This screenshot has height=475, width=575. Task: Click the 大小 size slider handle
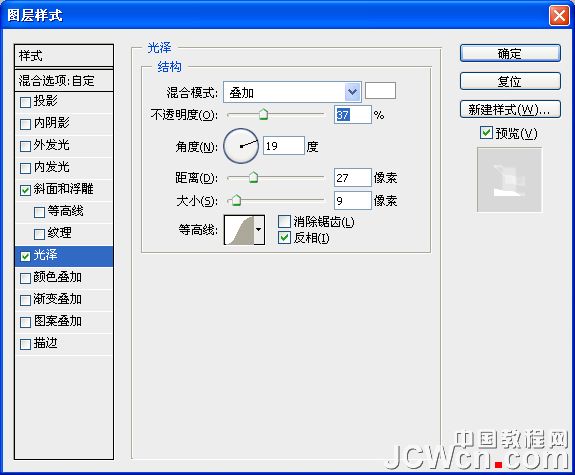point(237,200)
